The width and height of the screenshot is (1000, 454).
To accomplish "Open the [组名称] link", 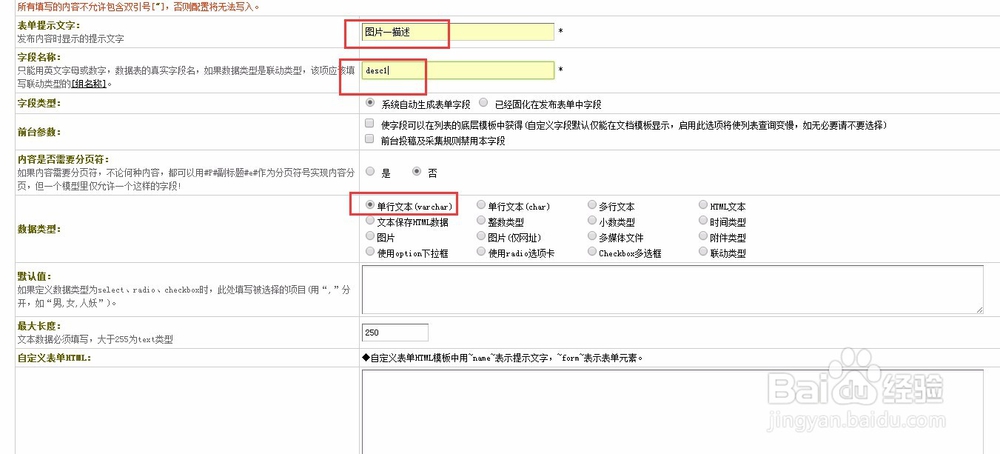I will (88, 84).
